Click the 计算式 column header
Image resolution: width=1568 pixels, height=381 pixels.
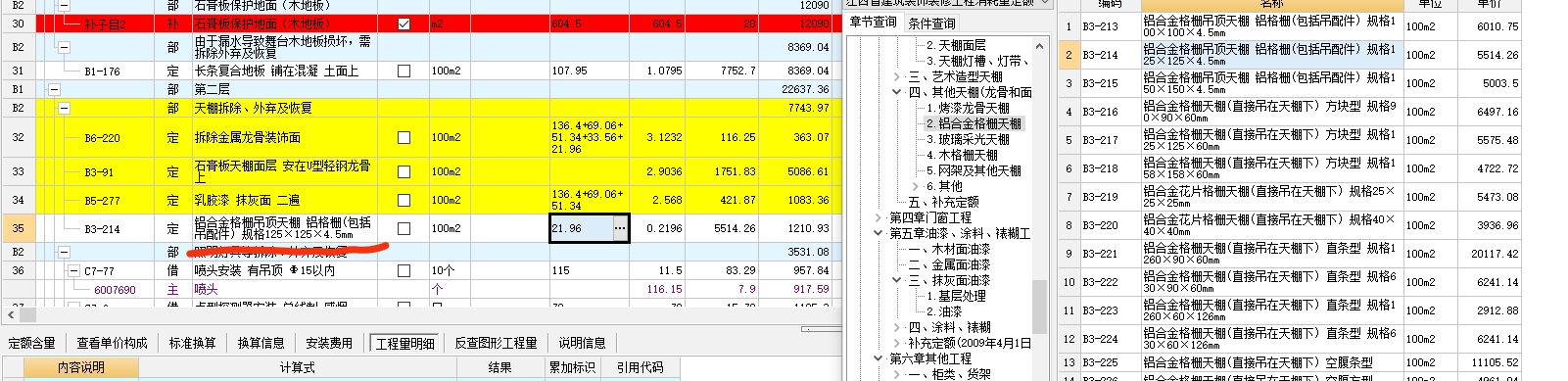point(297,367)
